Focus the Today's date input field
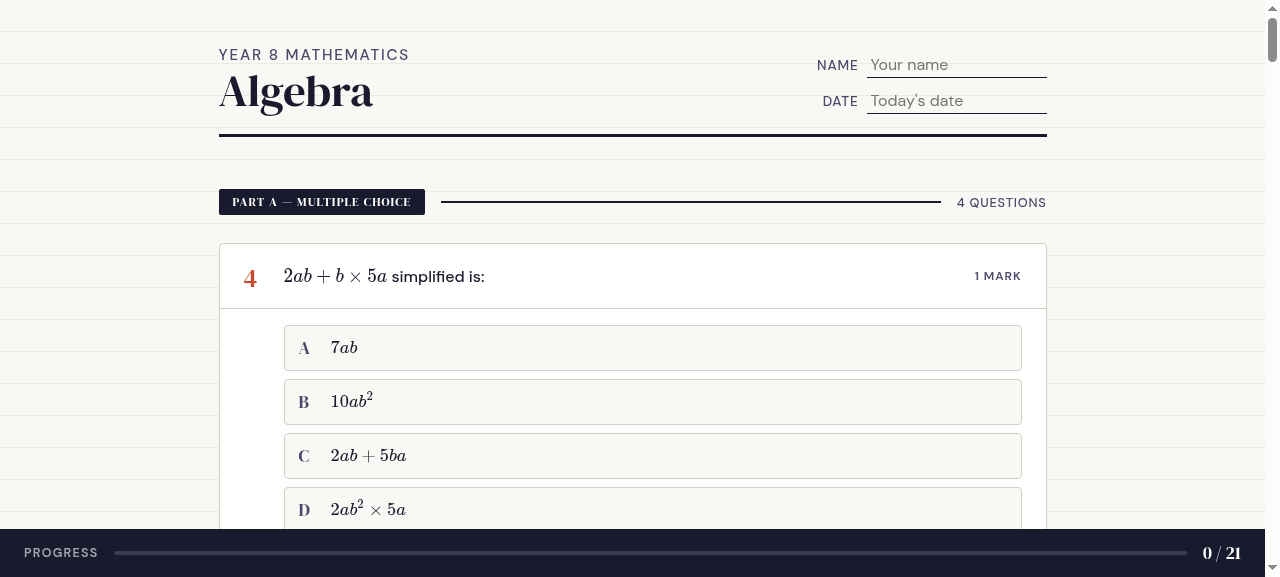Screen dimensions: 1280x577 pos(956,101)
